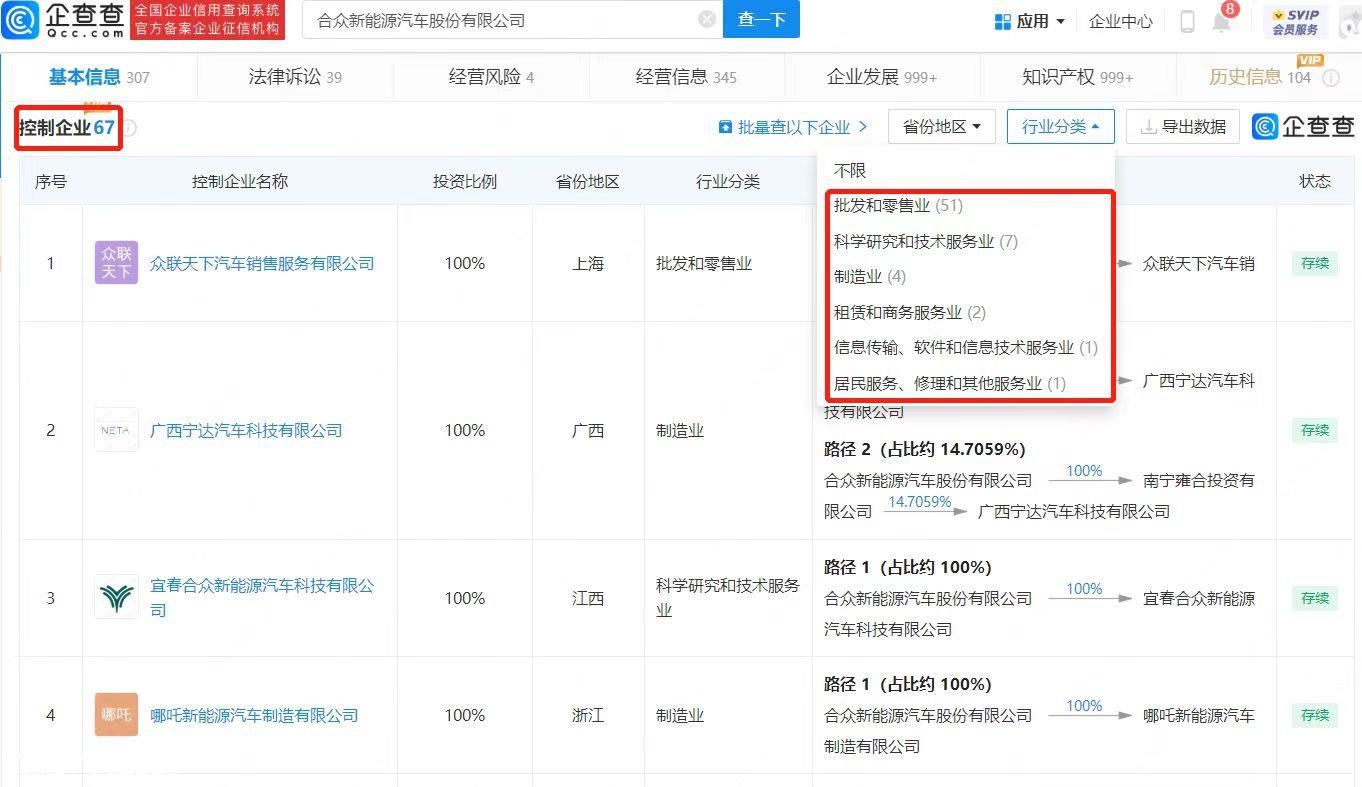The height and width of the screenshot is (787, 1362).
Task: Select 科学研究和技术服务业 (7) option
Action: [x=926, y=241]
